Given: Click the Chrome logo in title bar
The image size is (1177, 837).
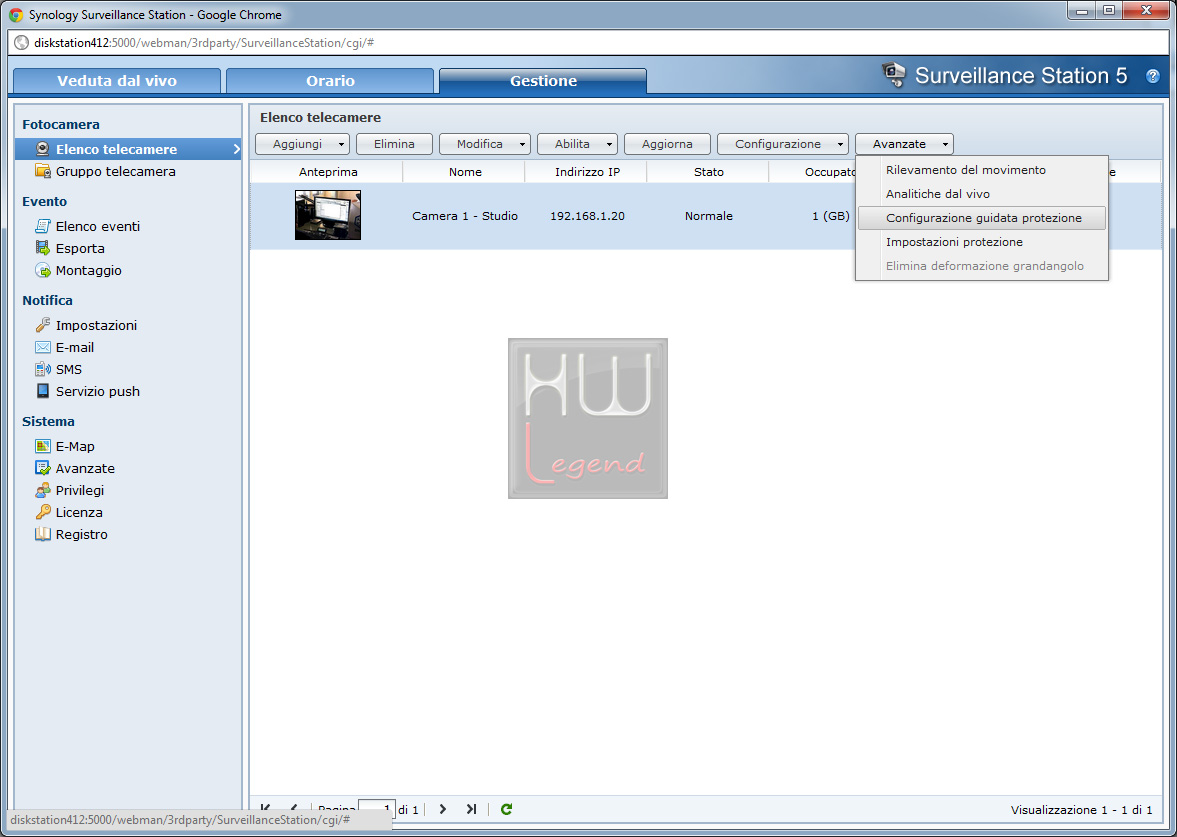Looking at the screenshot, I should tap(16, 14).
